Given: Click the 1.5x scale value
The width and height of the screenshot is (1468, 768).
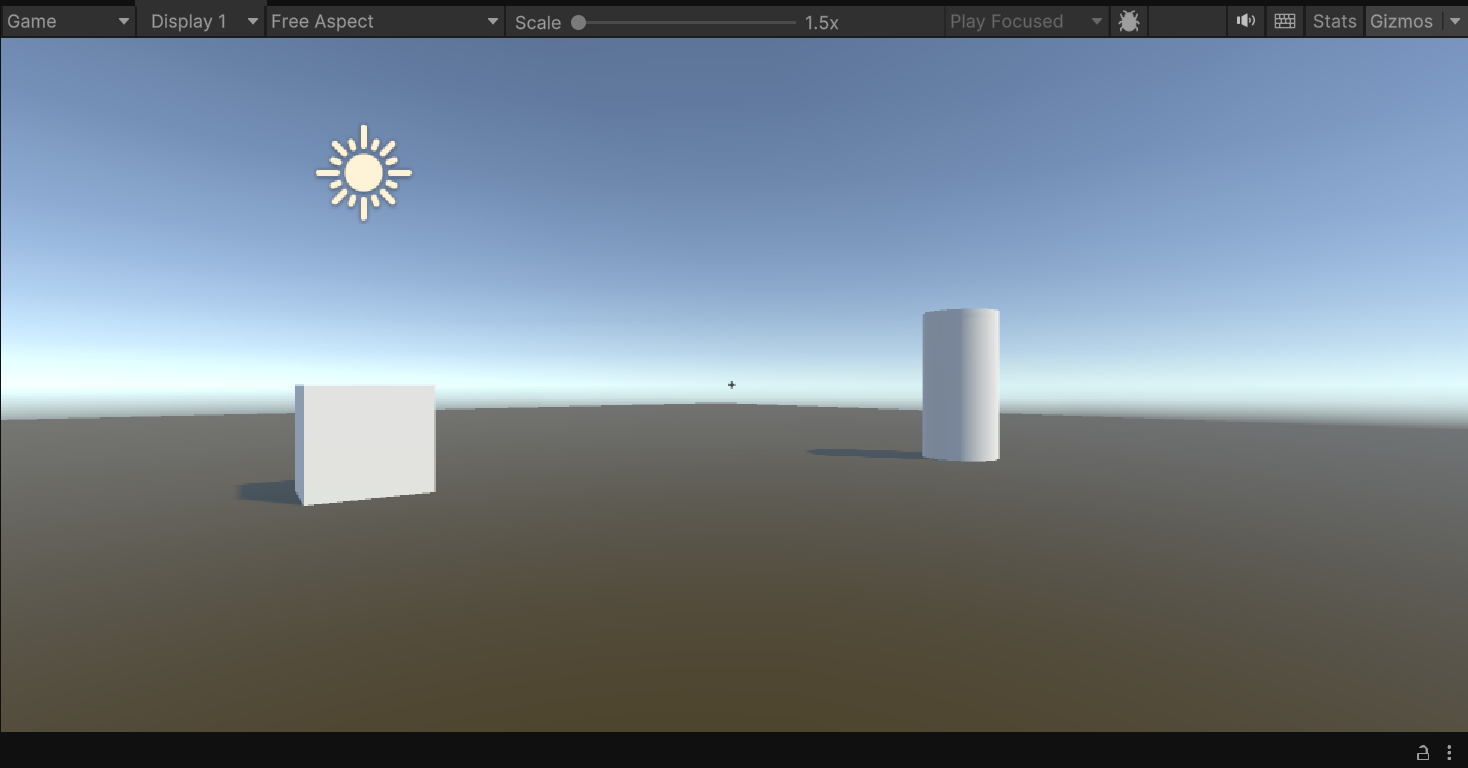Looking at the screenshot, I should (x=822, y=22).
